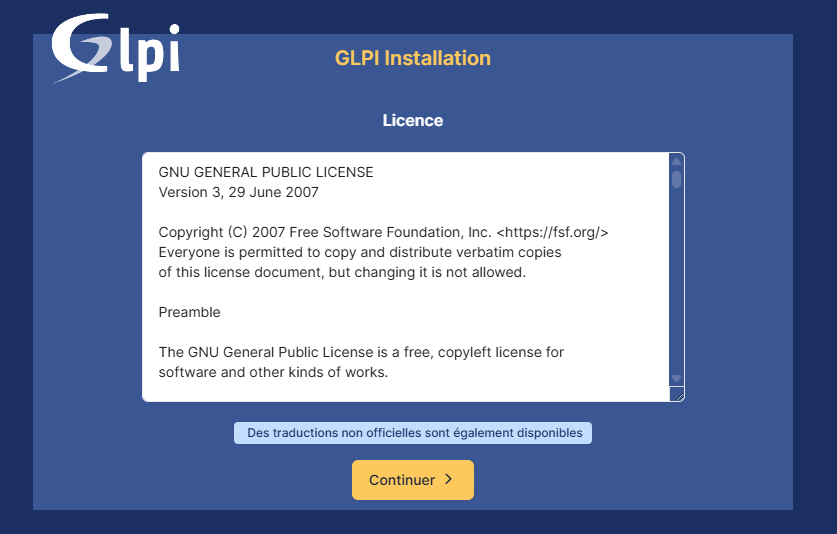Click inside the license text area
This screenshot has width=837, height=534.
point(406,277)
